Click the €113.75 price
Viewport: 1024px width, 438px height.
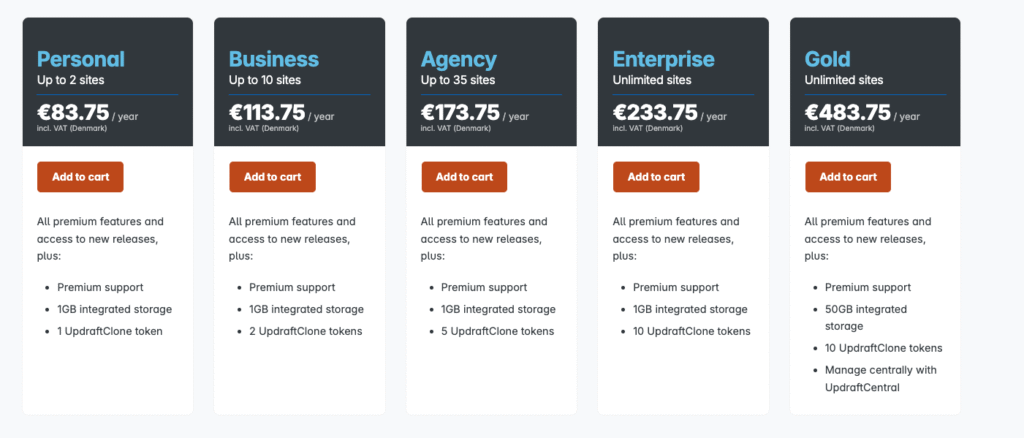(x=267, y=113)
